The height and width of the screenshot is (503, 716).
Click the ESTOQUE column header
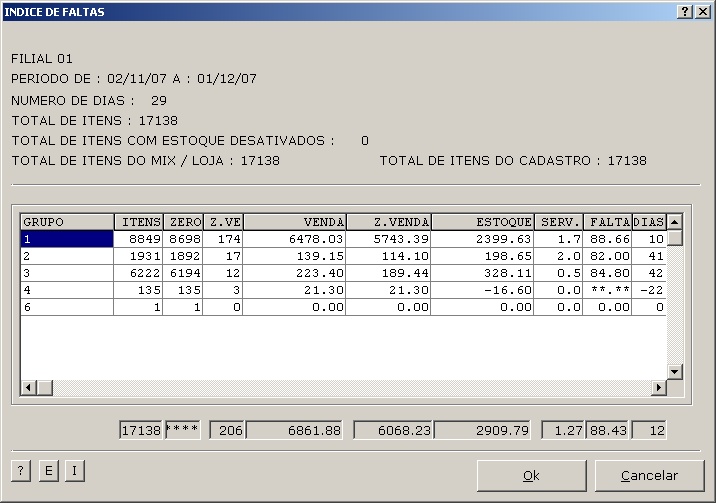click(483, 222)
